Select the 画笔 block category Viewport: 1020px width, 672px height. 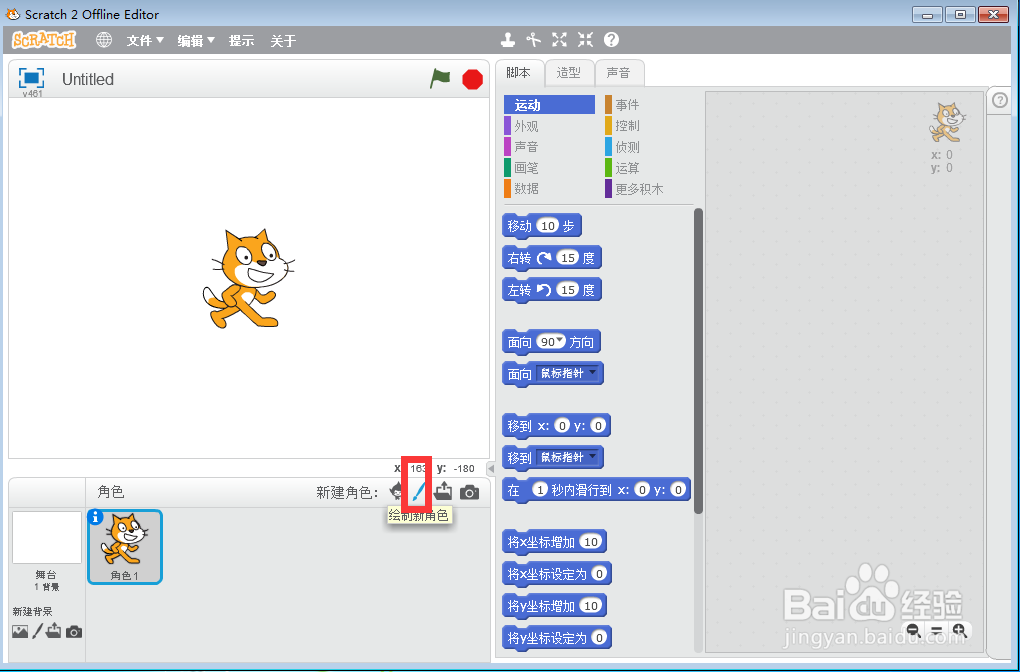tap(550, 168)
